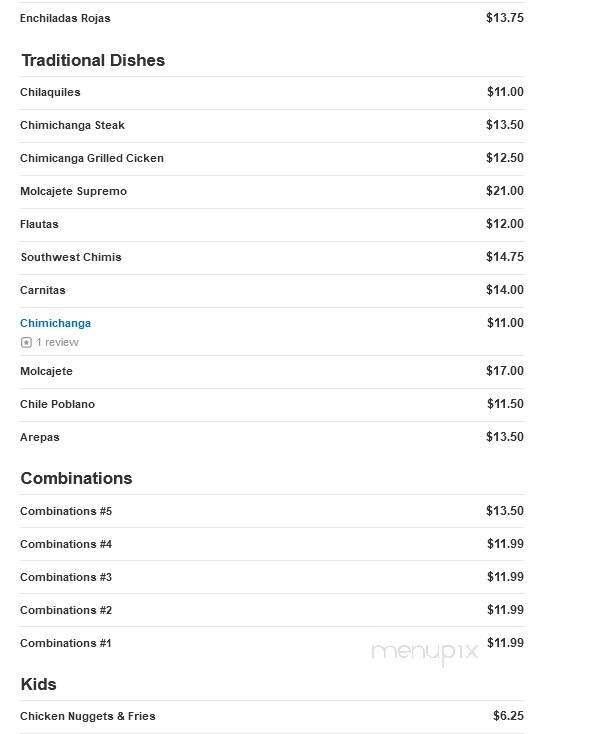The image size is (604, 734).
Task: Select the Chilaquiles menu row
Action: (x=272, y=93)
